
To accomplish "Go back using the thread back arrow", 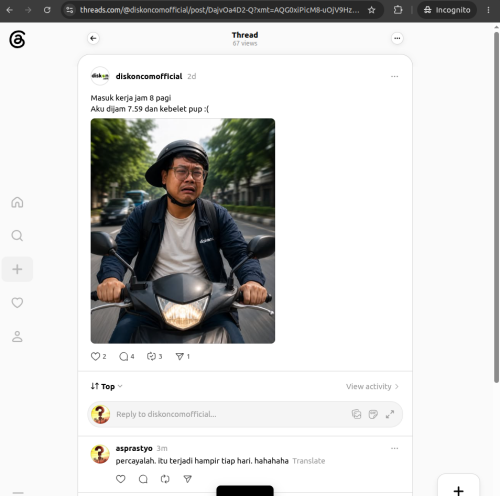I will [93, 38].
